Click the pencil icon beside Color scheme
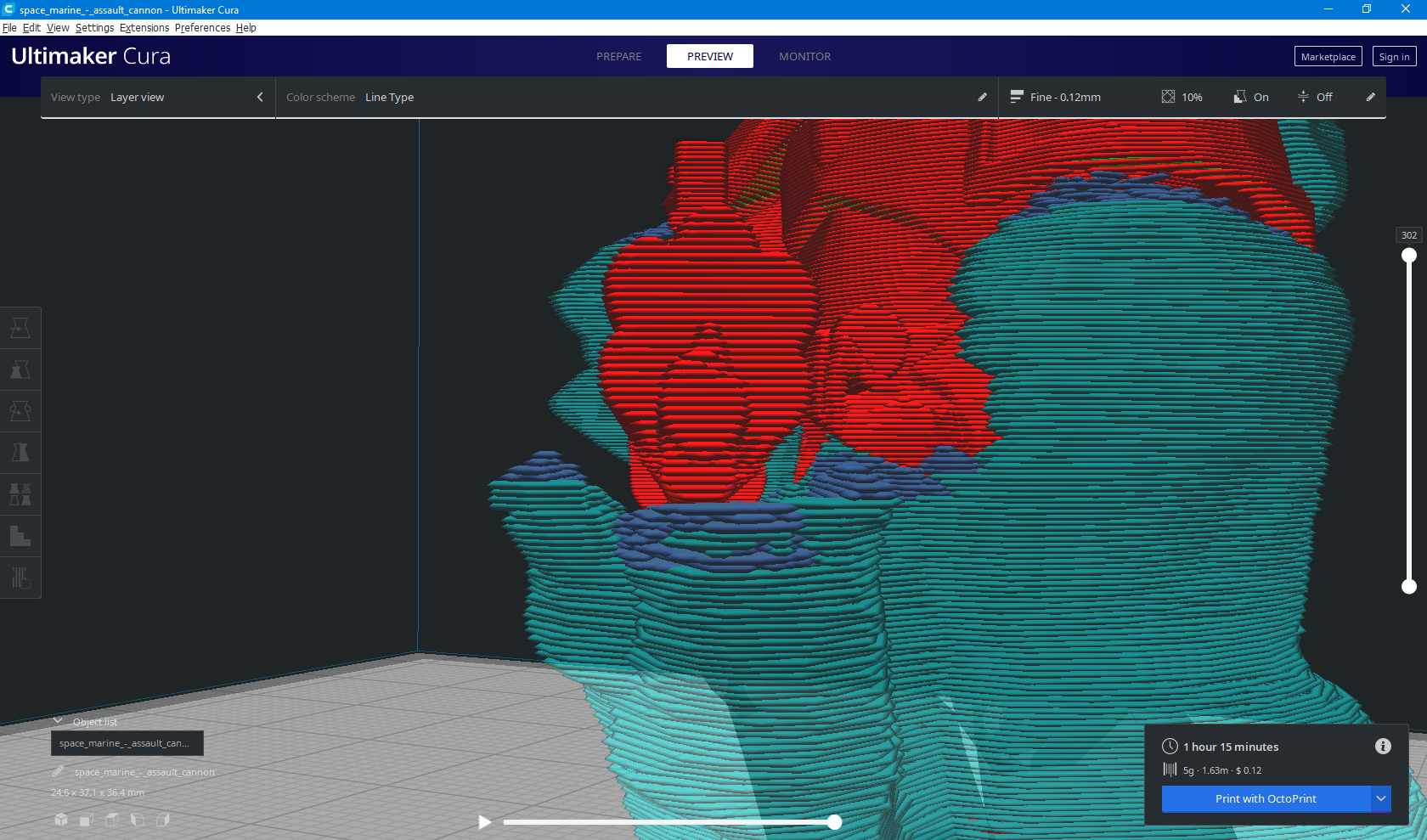This screenshot has height=840, width=1427. click(x=983, y=97)
